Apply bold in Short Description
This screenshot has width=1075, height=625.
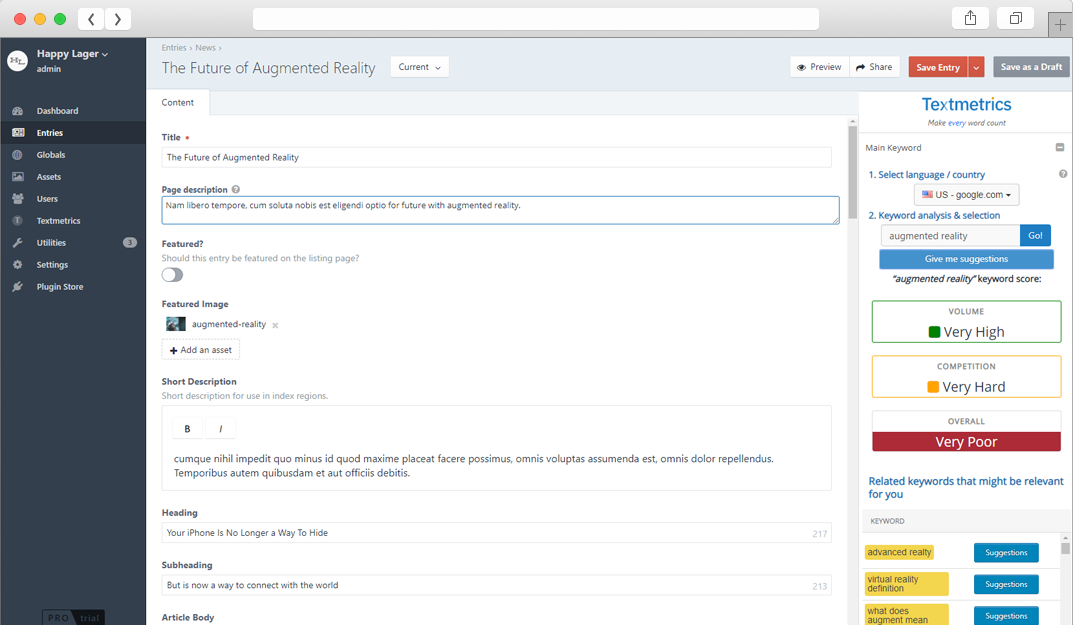187,429
